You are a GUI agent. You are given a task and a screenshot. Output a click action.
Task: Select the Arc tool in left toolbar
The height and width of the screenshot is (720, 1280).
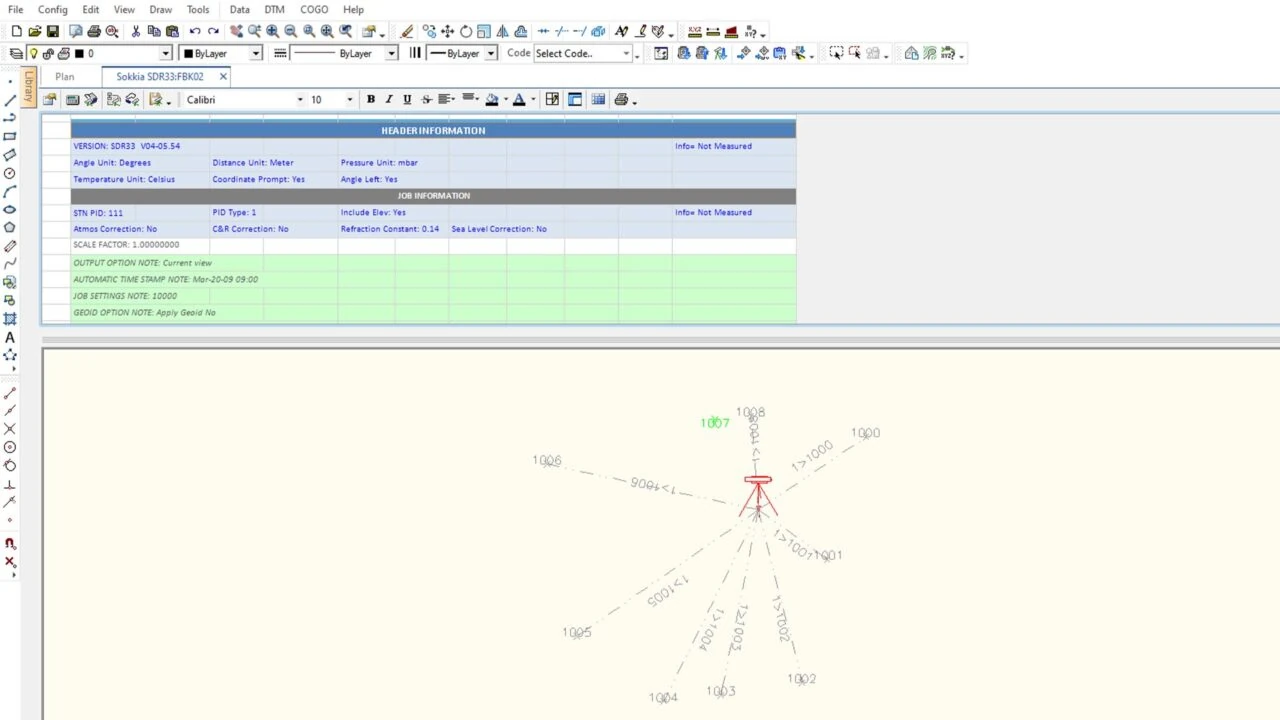tap(10, 191)
